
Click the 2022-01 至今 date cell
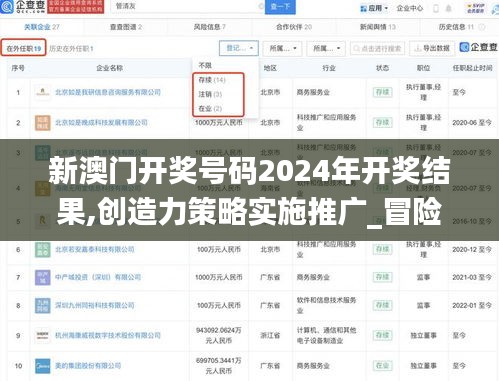(x=472, y=305)
